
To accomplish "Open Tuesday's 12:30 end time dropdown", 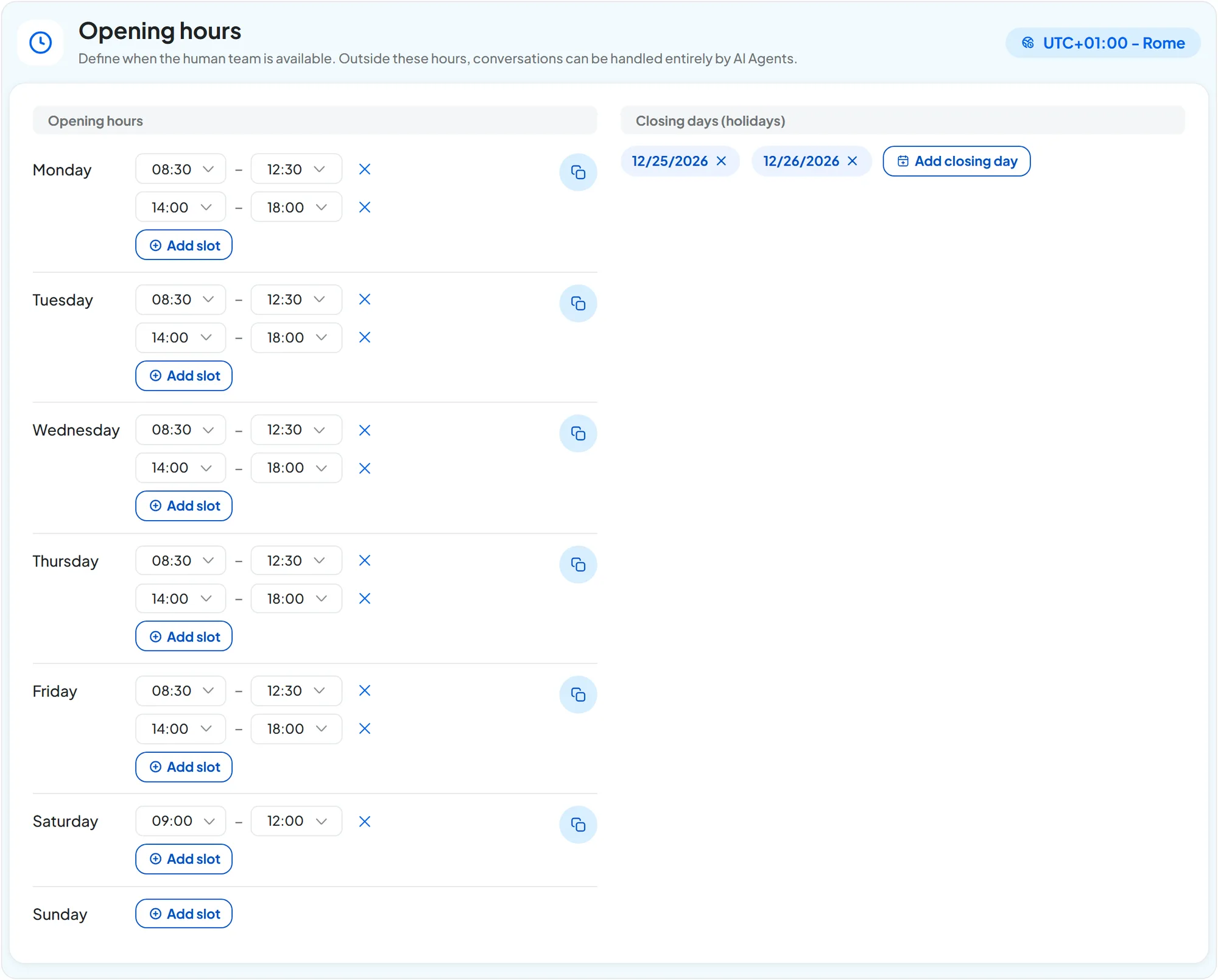I will (297, 300).
